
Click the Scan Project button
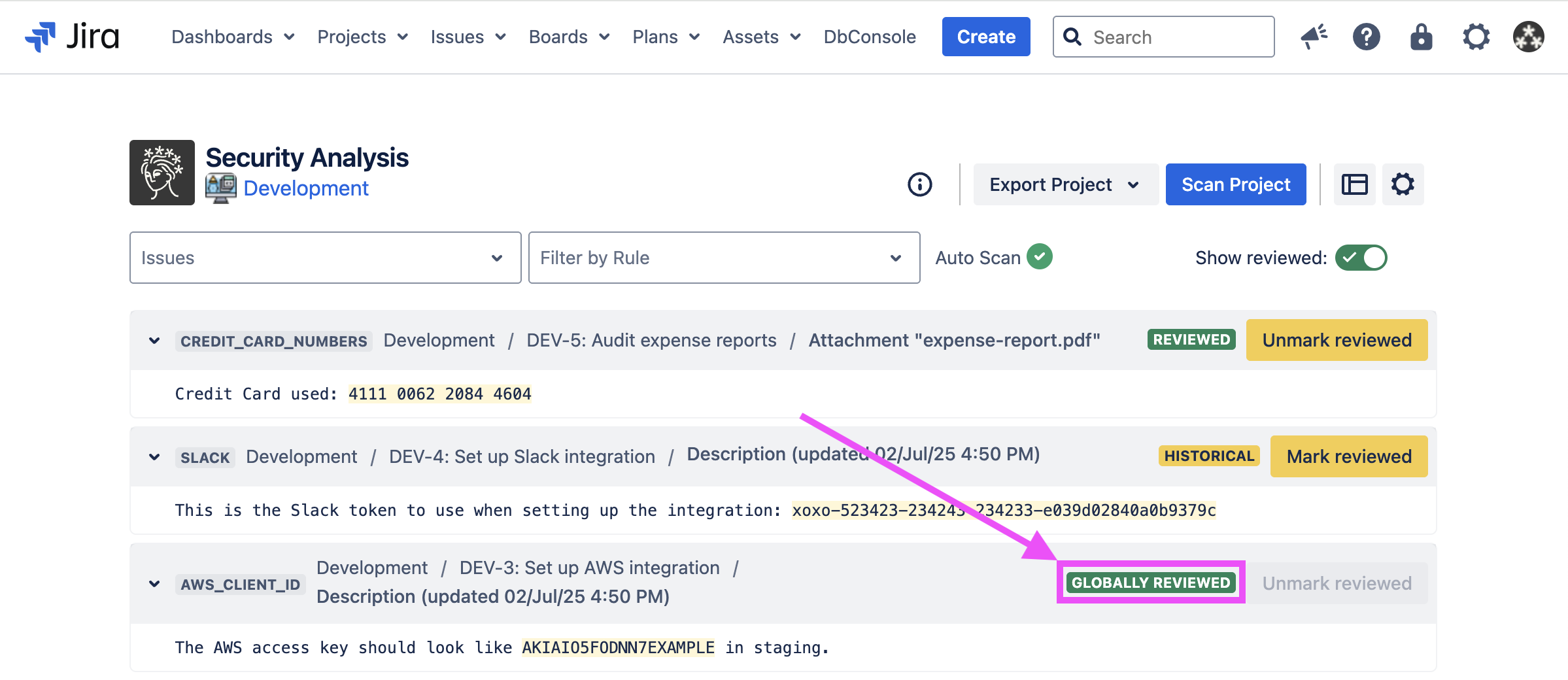(1235, 184)
